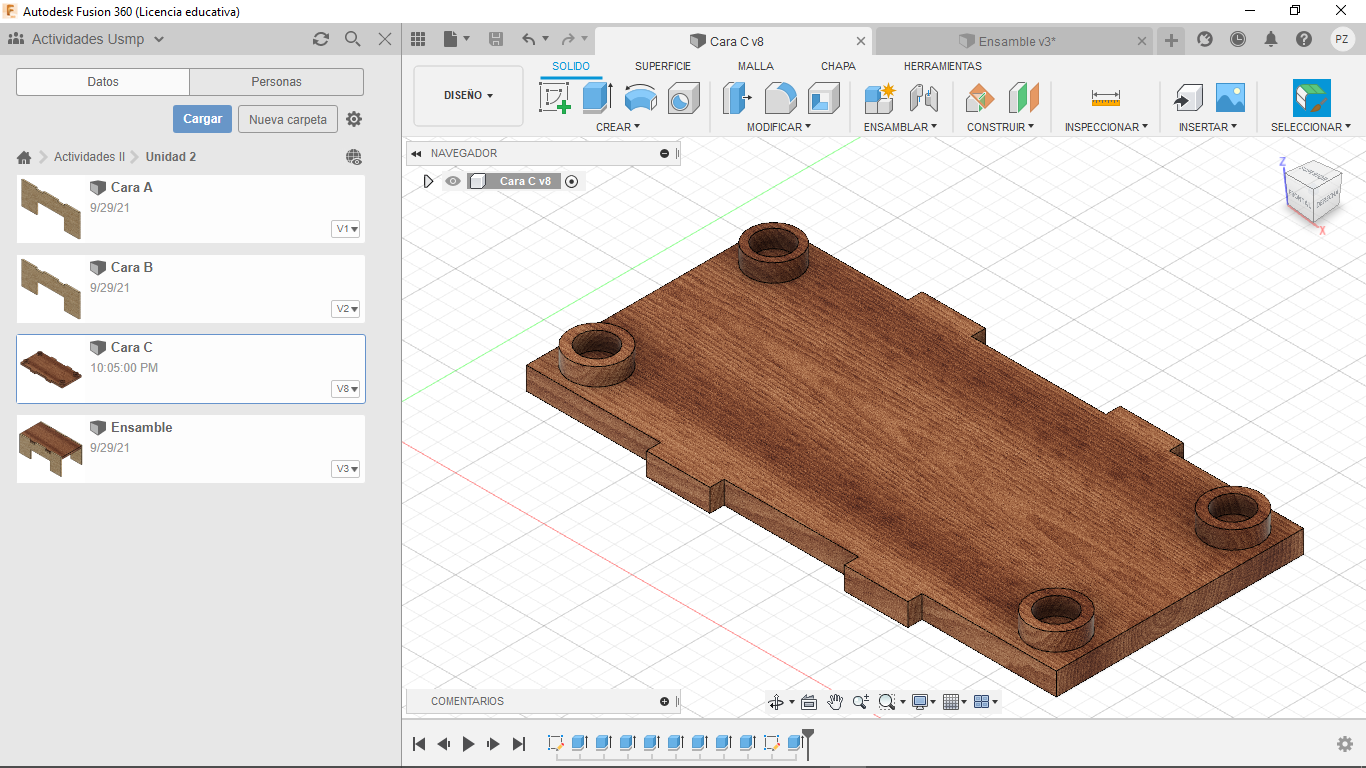This screenshot has width=1366, height=768.
Task: Click the Create Sketch tool icon
Action: point(554,98)
